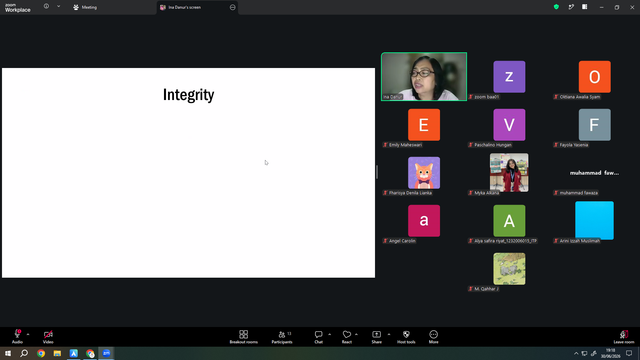Image resolution: width=640 pixels, height=360 pixels.
Task: Open meeting info icon near Zoom Workplace
Action: tap(46, 7)
